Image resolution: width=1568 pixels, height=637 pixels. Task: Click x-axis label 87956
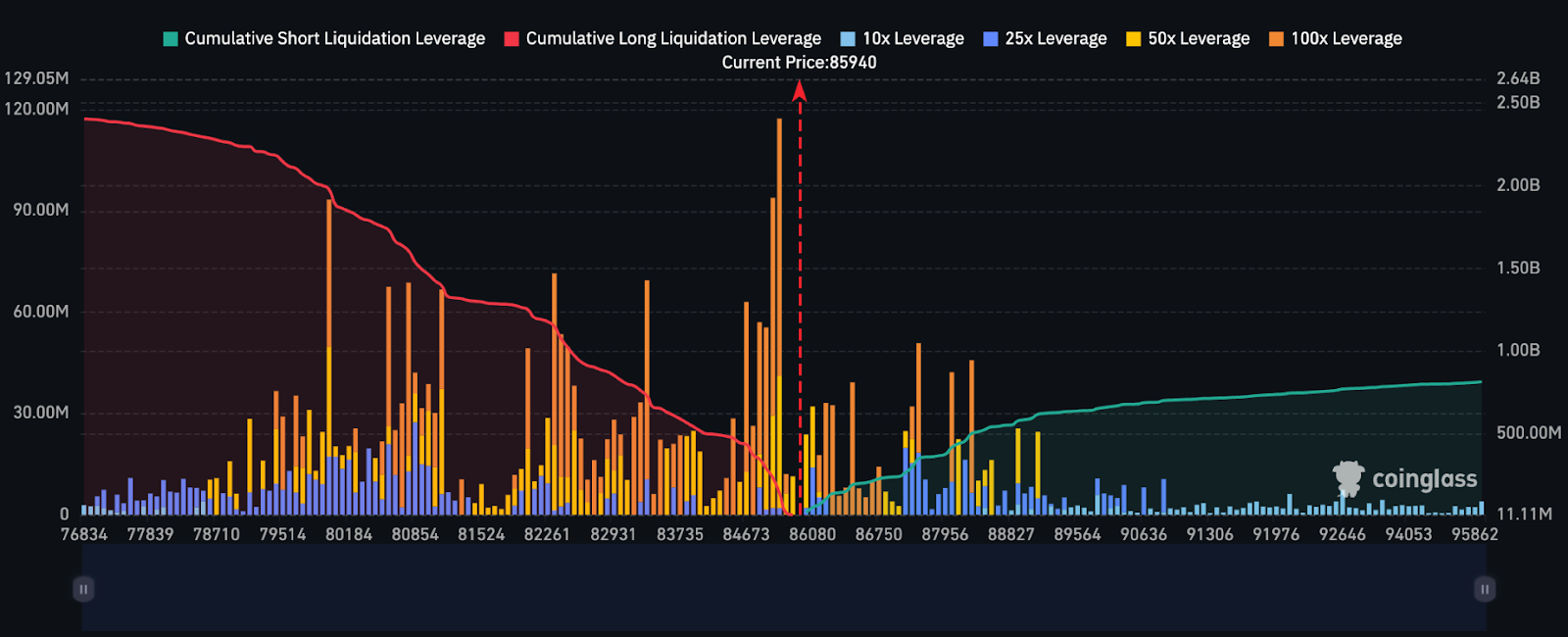945,534
